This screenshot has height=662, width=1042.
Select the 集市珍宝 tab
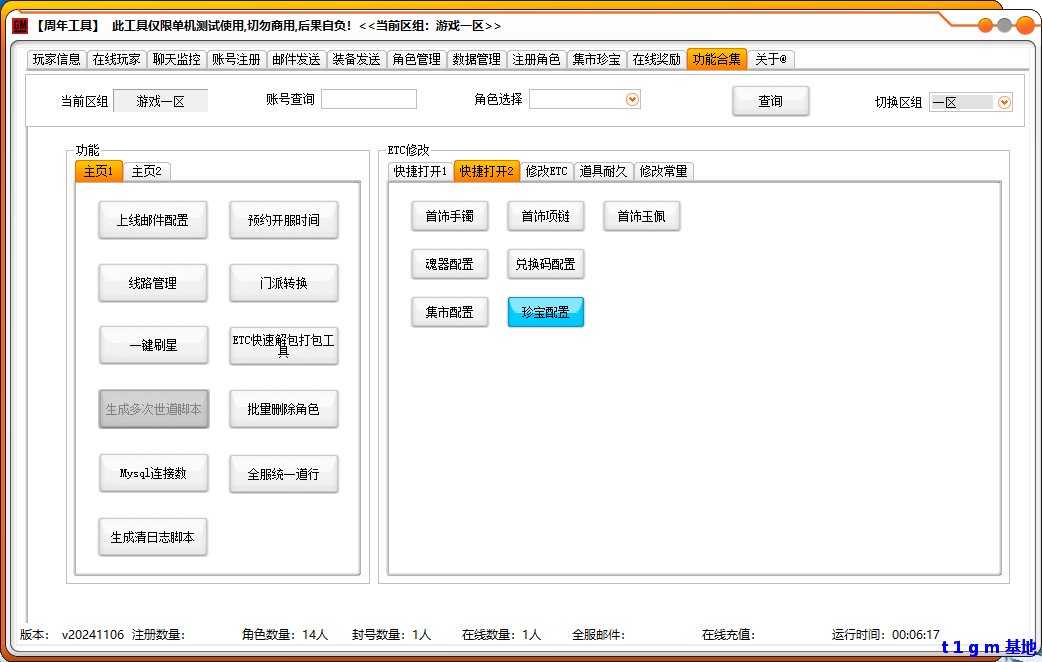(597, 59)
